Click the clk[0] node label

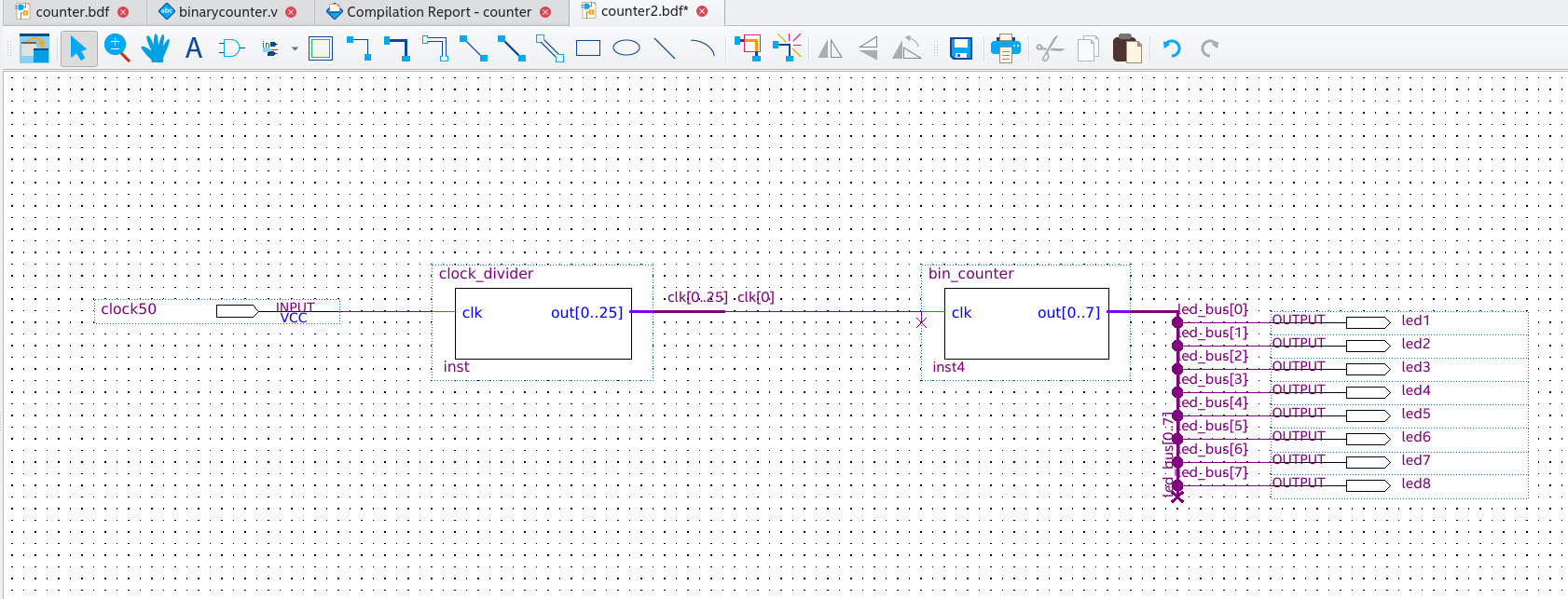756,297
